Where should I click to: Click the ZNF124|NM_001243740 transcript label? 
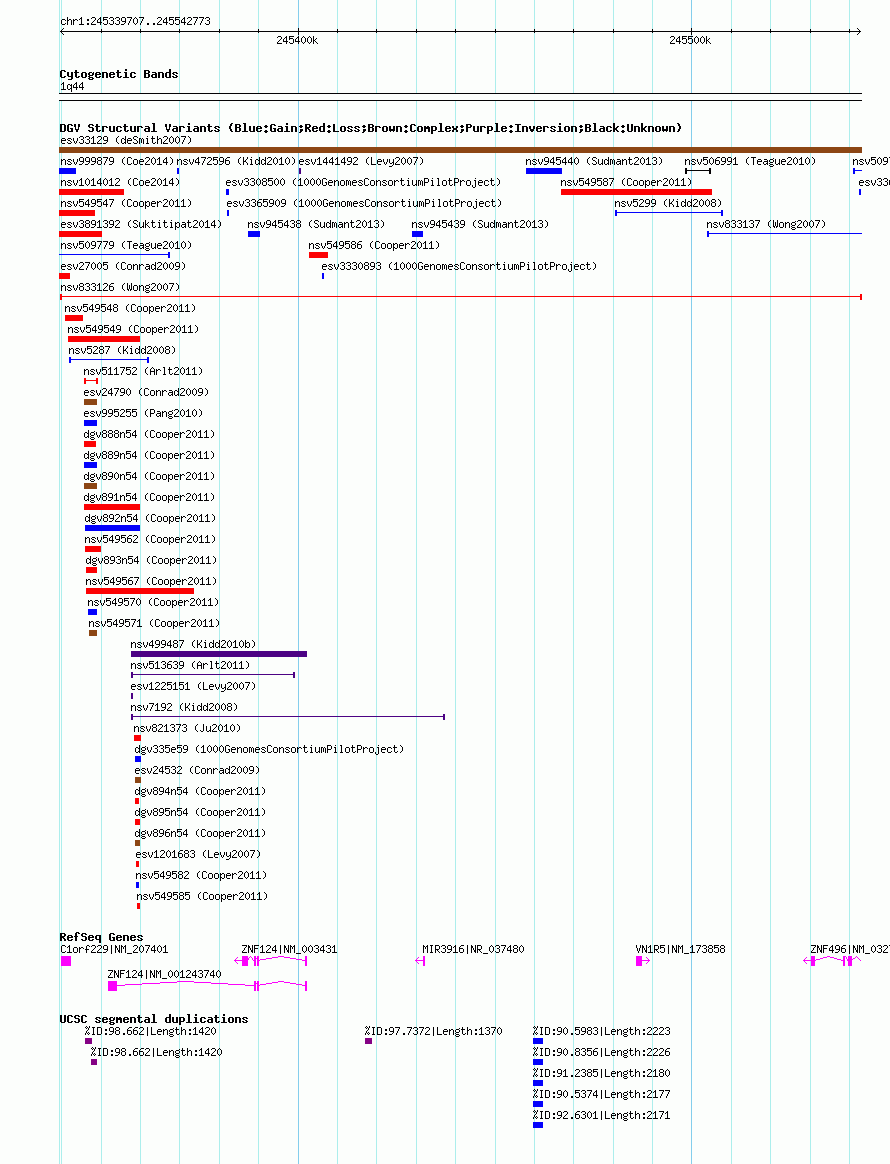pyautogui.click(x=164, y=974)
